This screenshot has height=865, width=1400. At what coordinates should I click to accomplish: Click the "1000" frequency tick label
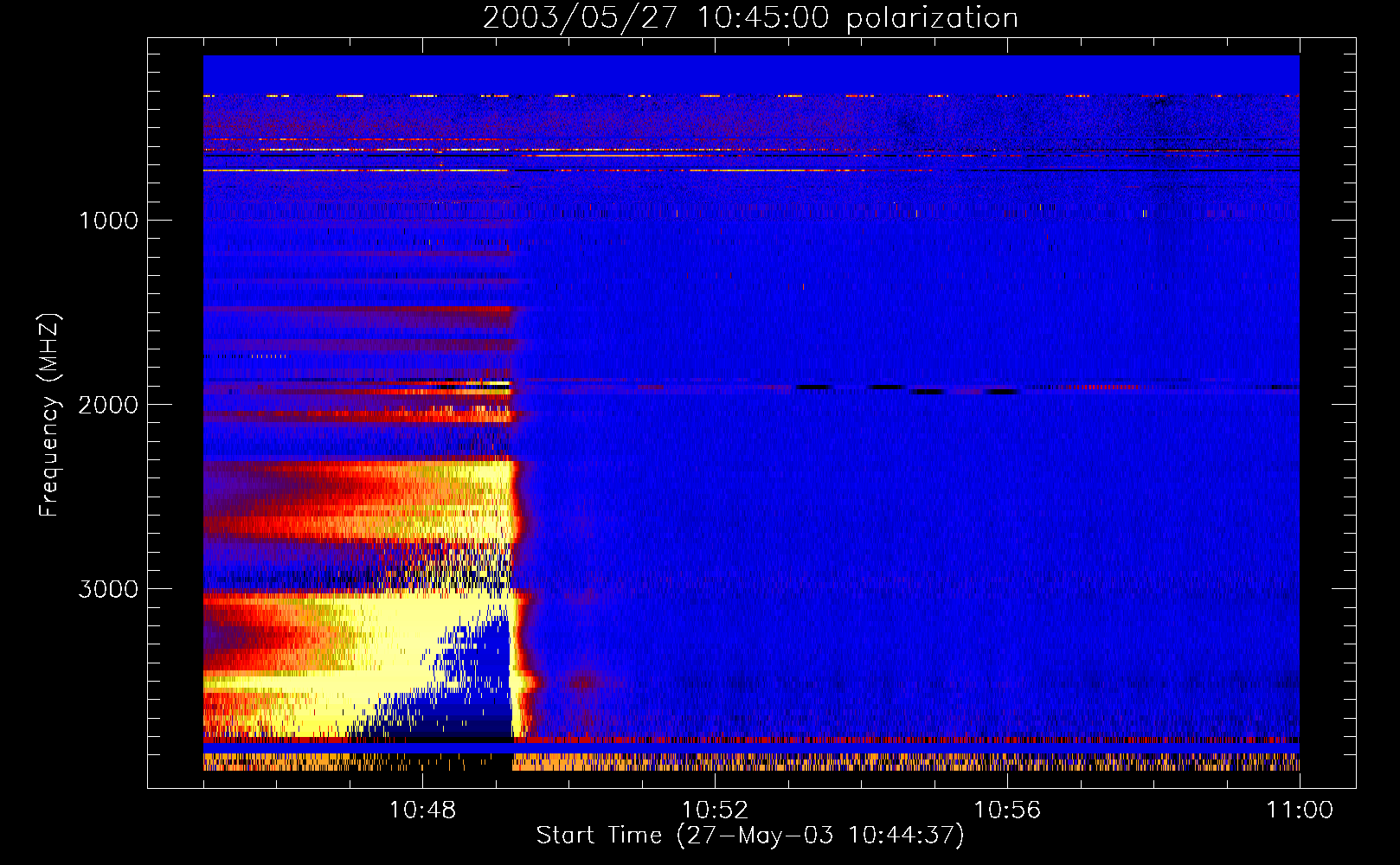(108, 221)
